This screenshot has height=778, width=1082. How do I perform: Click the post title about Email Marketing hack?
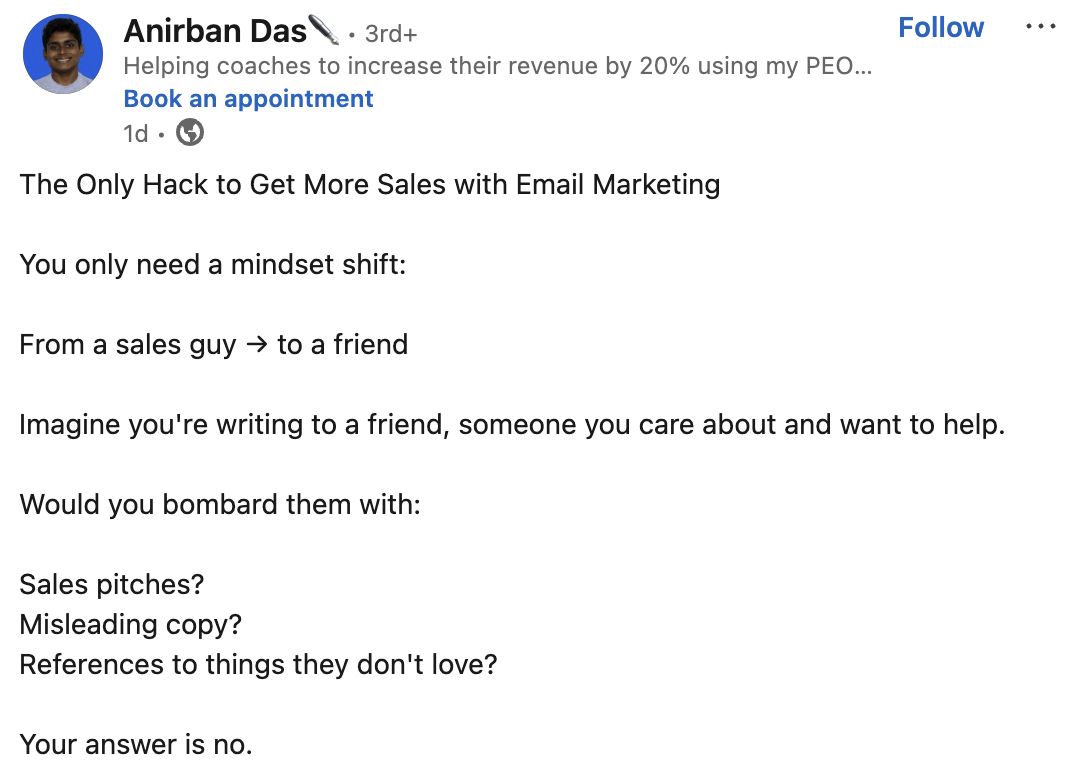click(370, 185)
